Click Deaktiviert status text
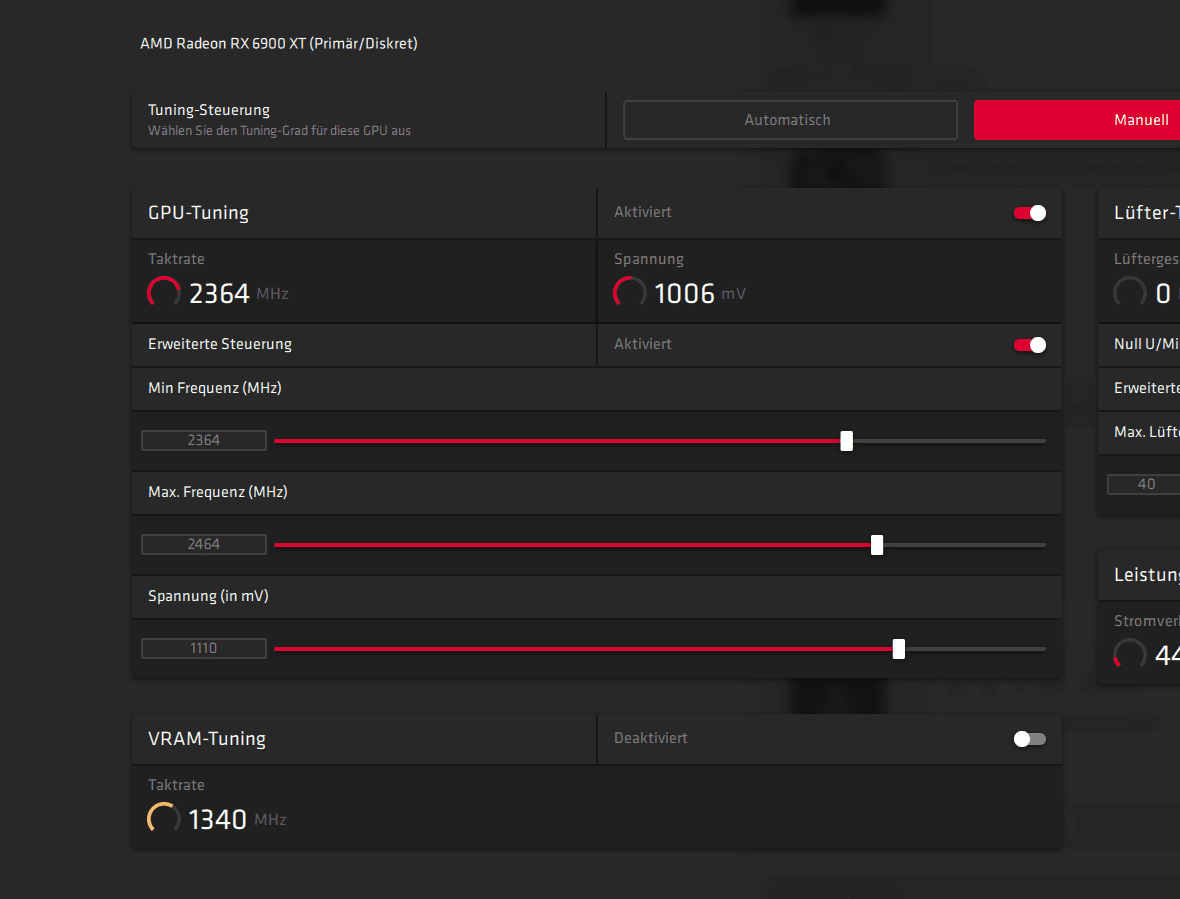This screenshot has height=899, width=1180. click(650, 738)
